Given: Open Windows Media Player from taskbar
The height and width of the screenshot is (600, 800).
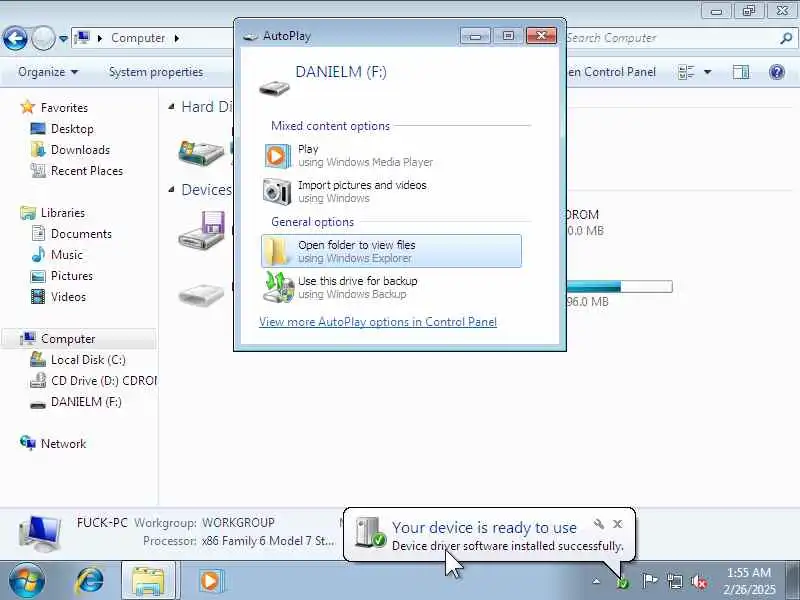Looking at the screenshot, I should click(x=210, y=581).
